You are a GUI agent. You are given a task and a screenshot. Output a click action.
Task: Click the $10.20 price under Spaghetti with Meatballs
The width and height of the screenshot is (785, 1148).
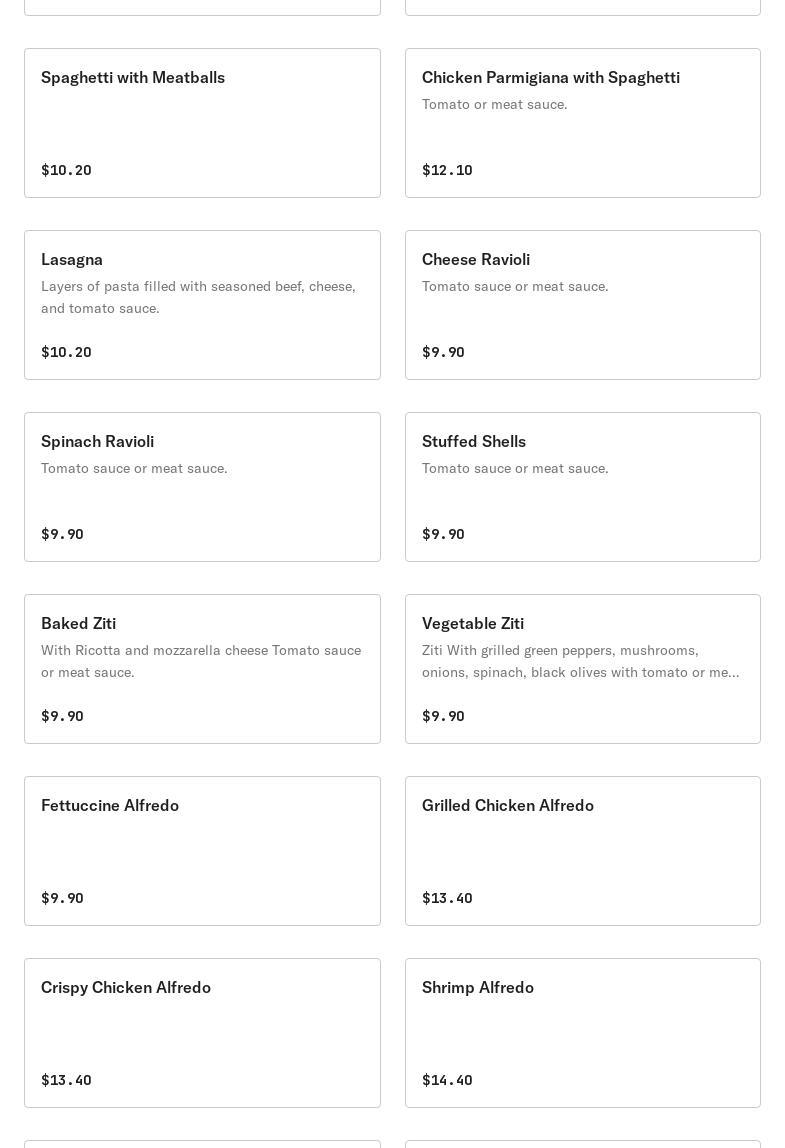[x=66, y=170]
